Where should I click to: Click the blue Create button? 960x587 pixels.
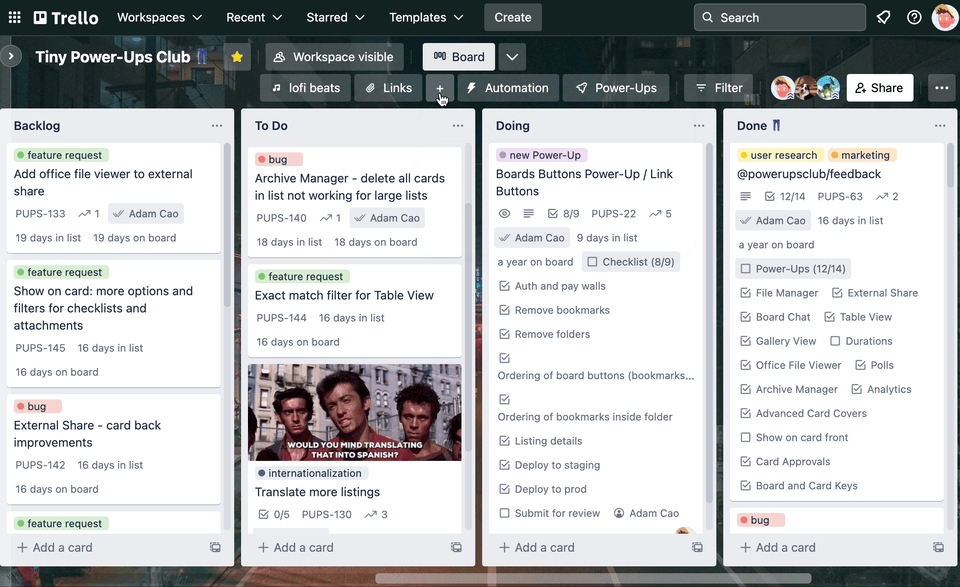(512, 17)
